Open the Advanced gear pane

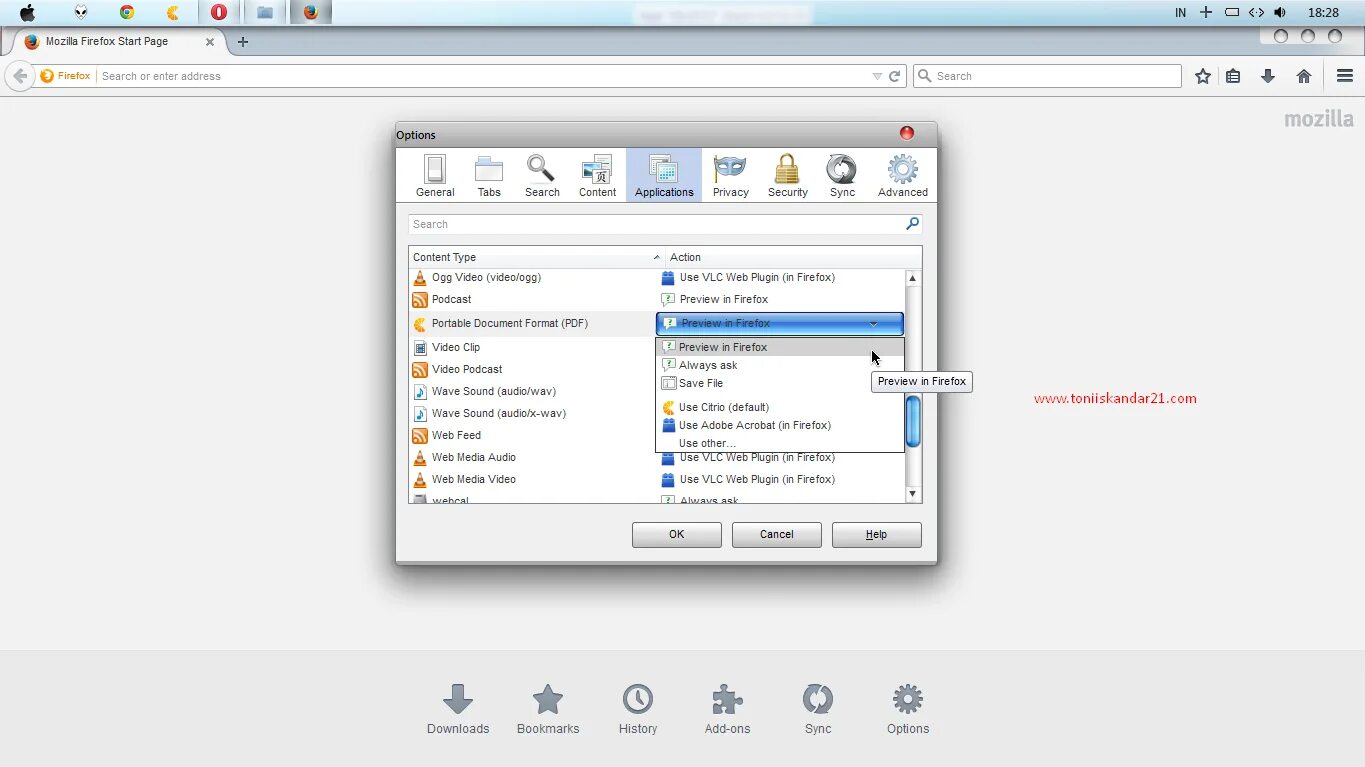coord(903,176)
